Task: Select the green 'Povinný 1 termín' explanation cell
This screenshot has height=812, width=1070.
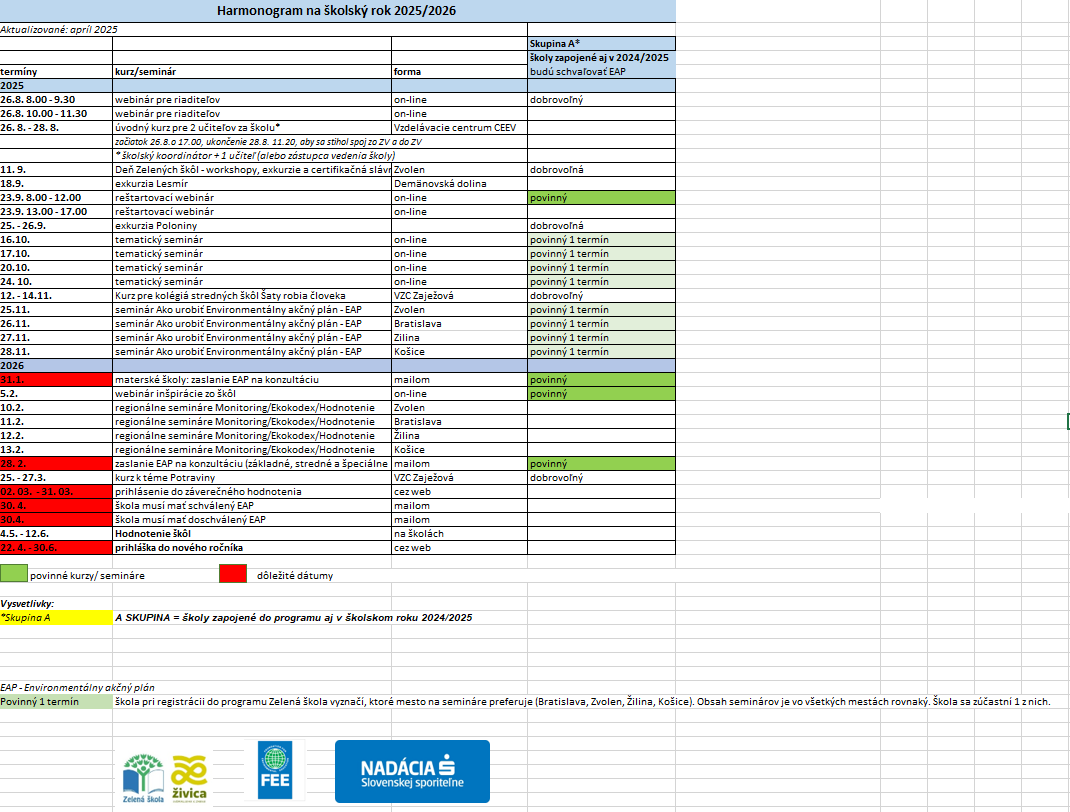Action: click(56, 701)
